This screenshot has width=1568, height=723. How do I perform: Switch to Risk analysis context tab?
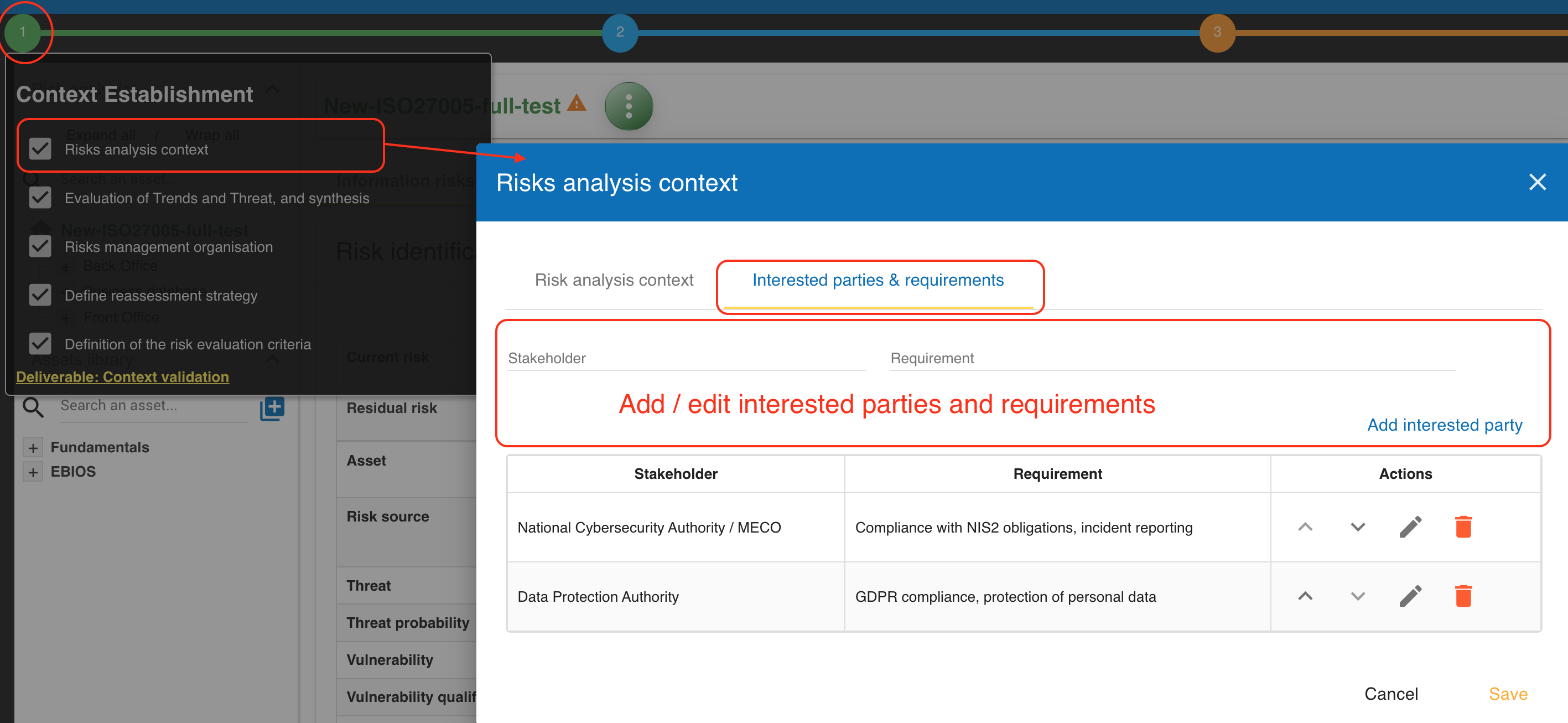pyautogui.click(x=614, y=280)
